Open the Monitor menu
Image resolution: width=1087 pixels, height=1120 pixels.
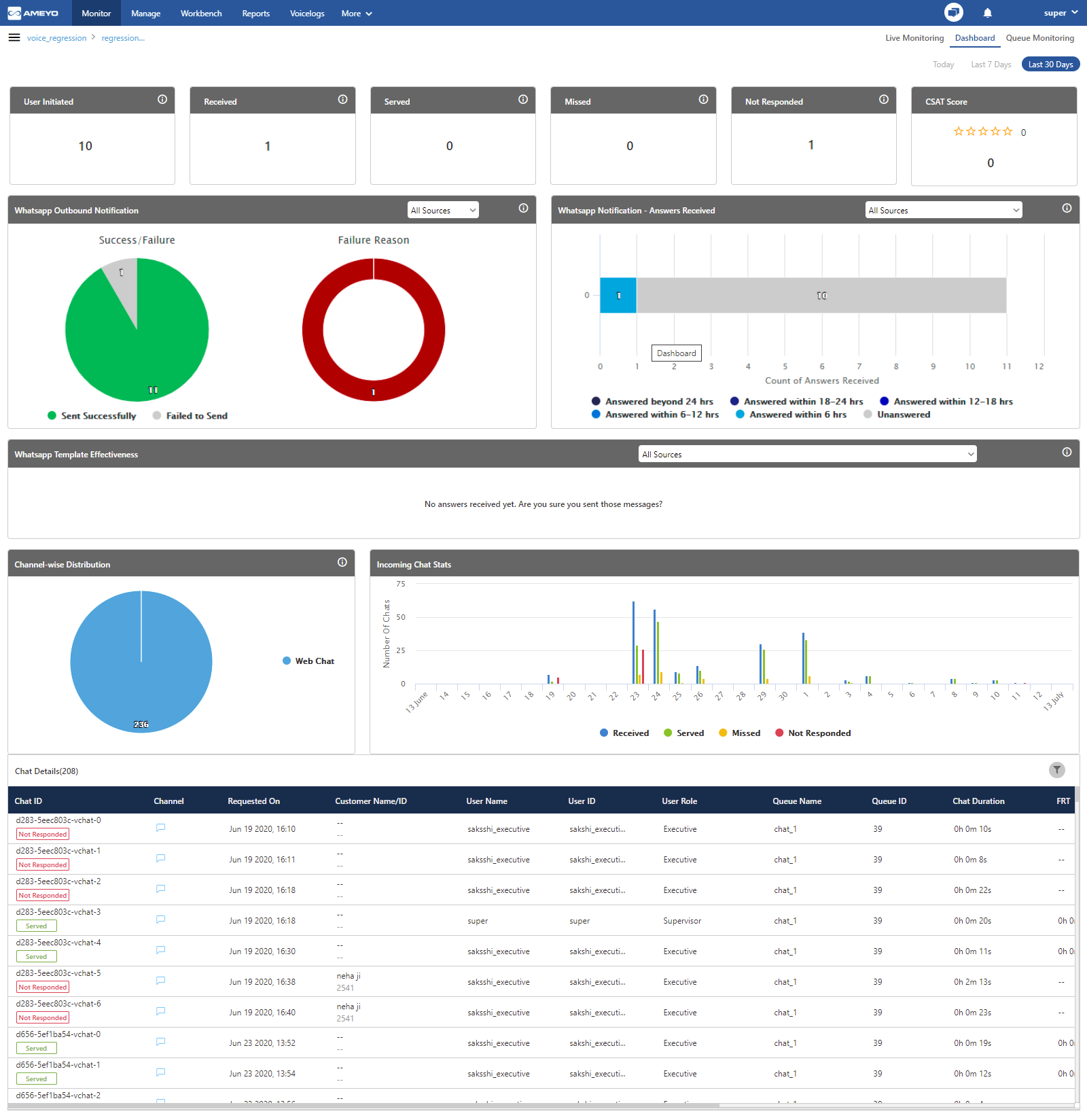(96, 13)
